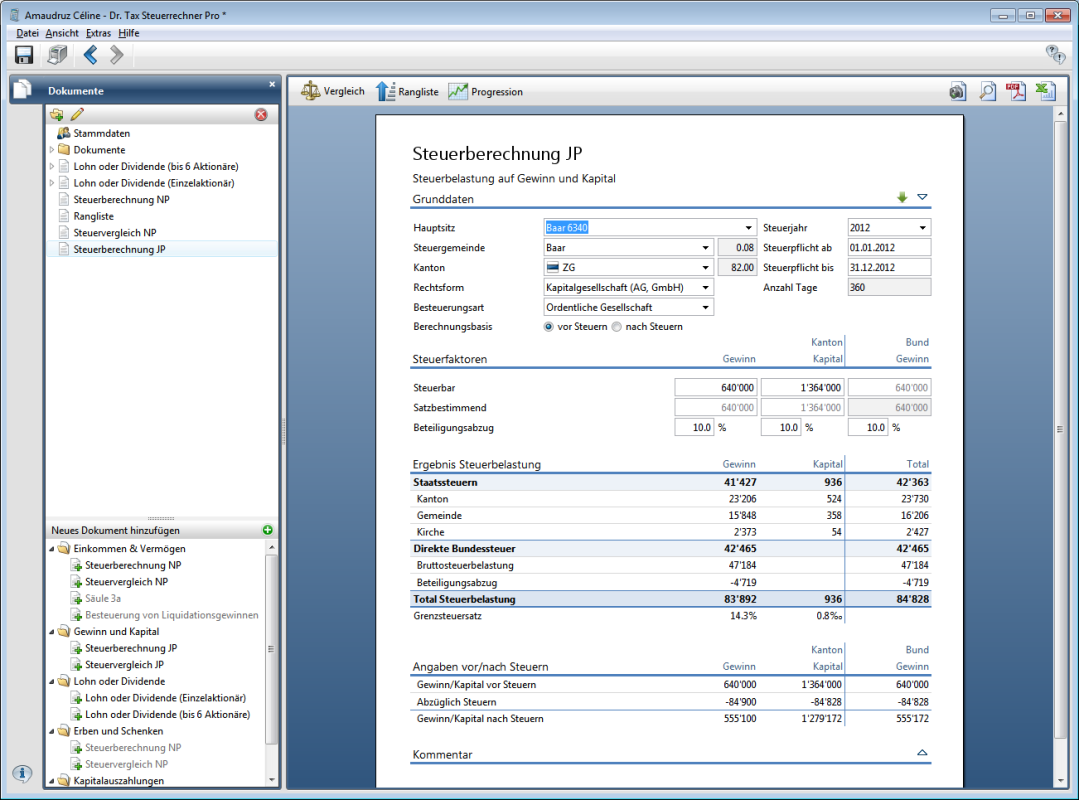The height and width of the screenshot is (800, 1079).
Task: Select Stammdaten in document tree
Action: point(101,133)
